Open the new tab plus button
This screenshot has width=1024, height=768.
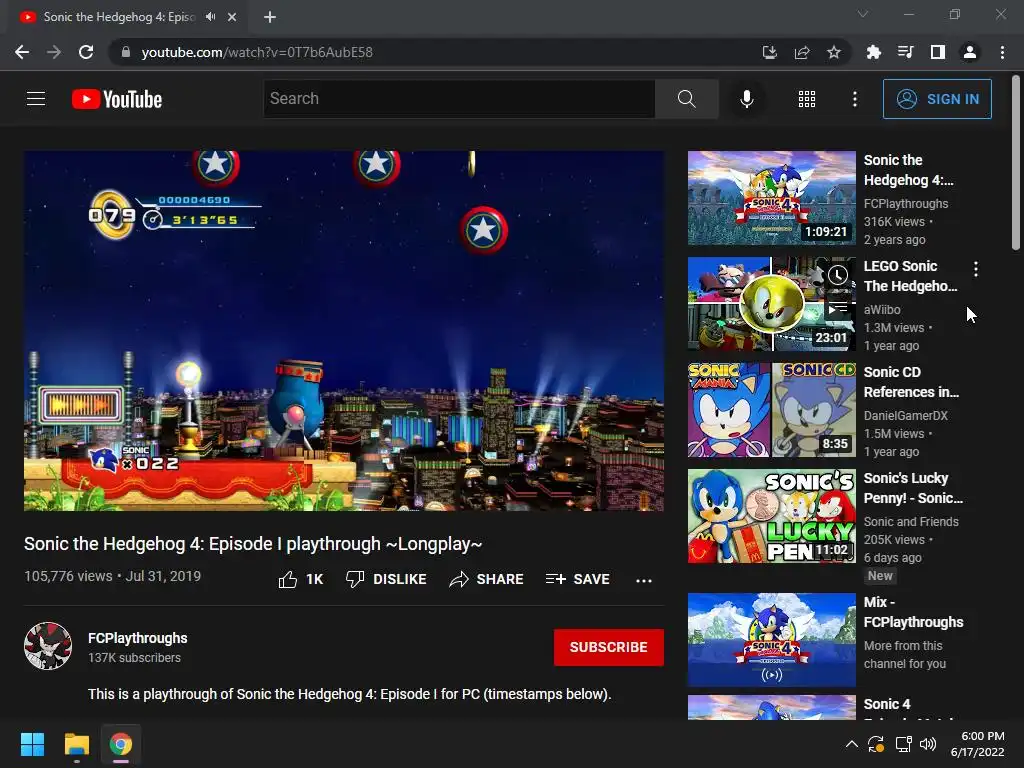point(270,17)
